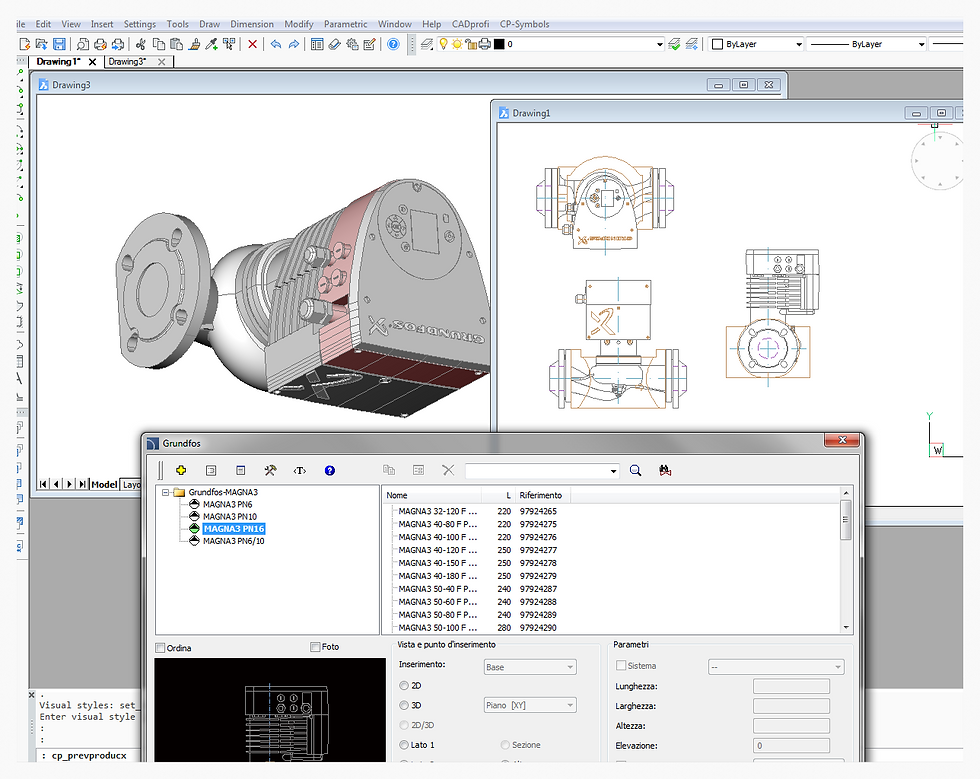Open the search combo box dropdown in Grundfos dialog
The width and height of the screenshot is (980, 779).
click(x=614, y=471)
